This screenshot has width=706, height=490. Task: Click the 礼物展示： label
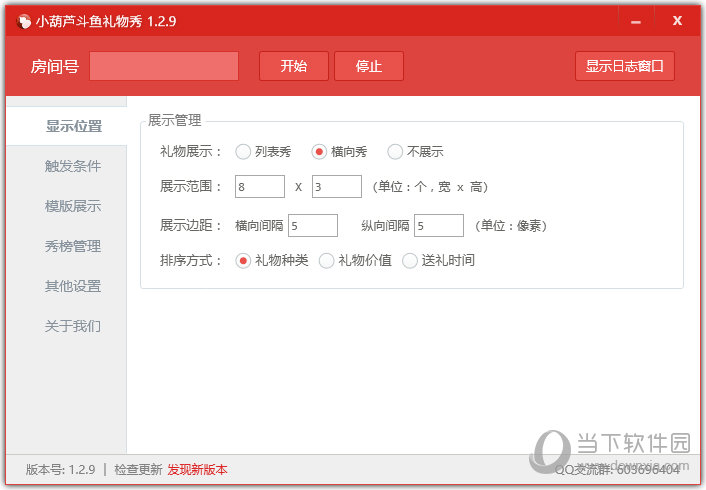[191, 151]
